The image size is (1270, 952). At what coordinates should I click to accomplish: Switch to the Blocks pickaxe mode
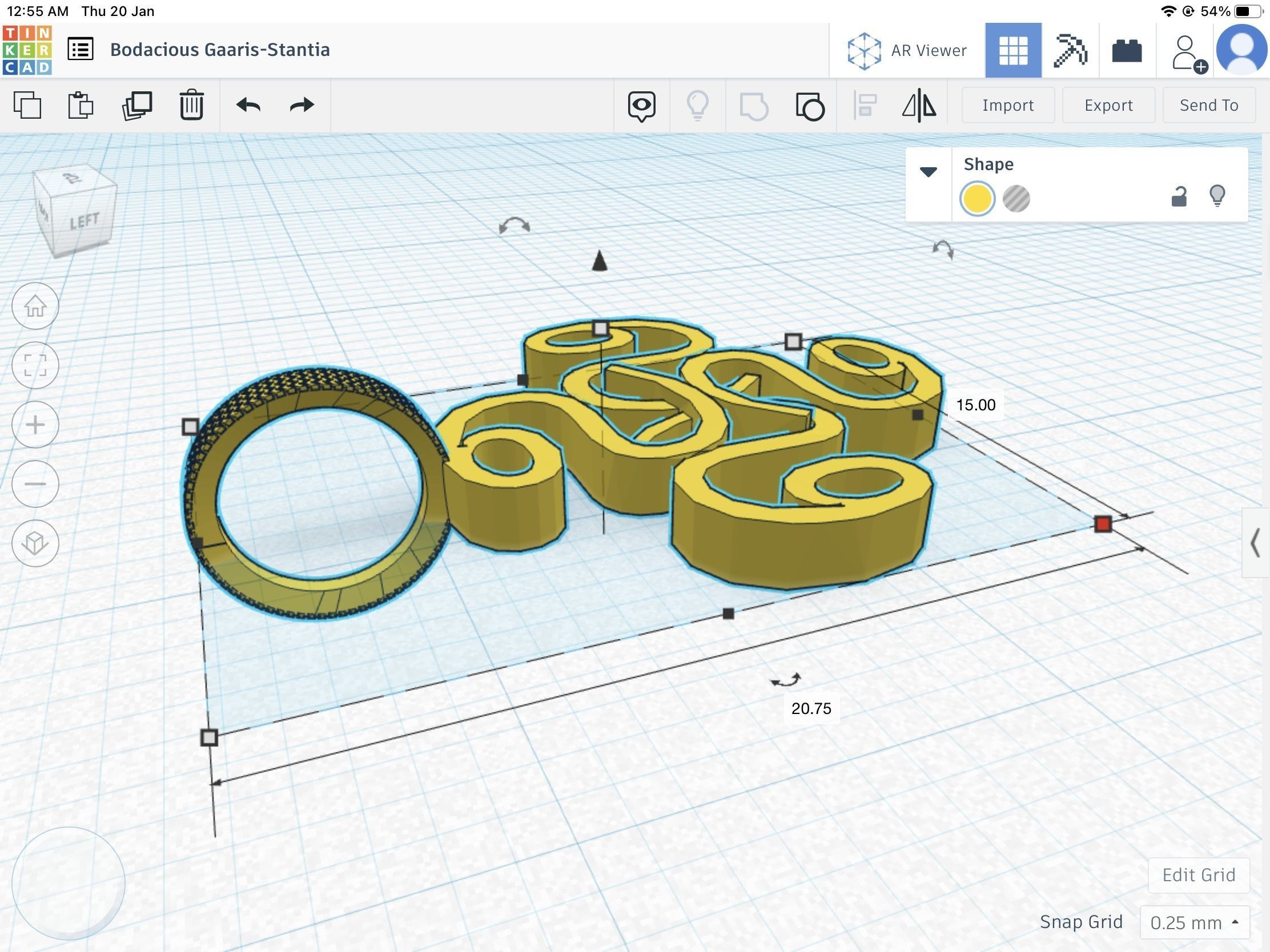point(1070,50)
